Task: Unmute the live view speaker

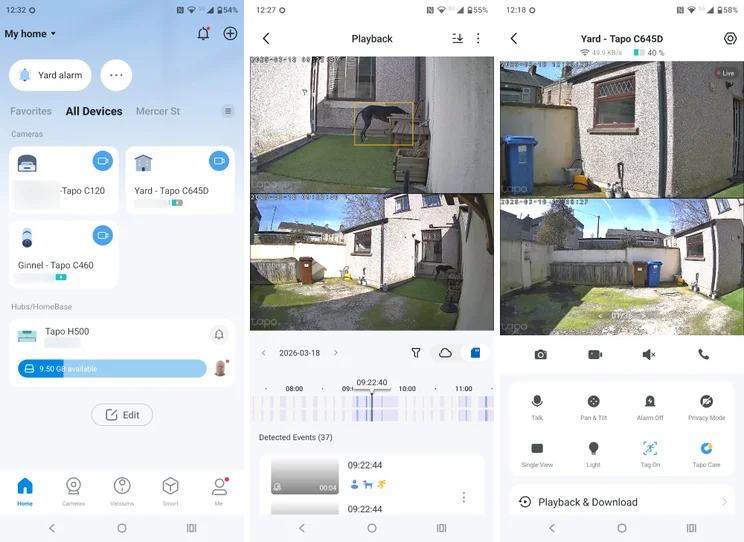Action: (x=649, y=355)
